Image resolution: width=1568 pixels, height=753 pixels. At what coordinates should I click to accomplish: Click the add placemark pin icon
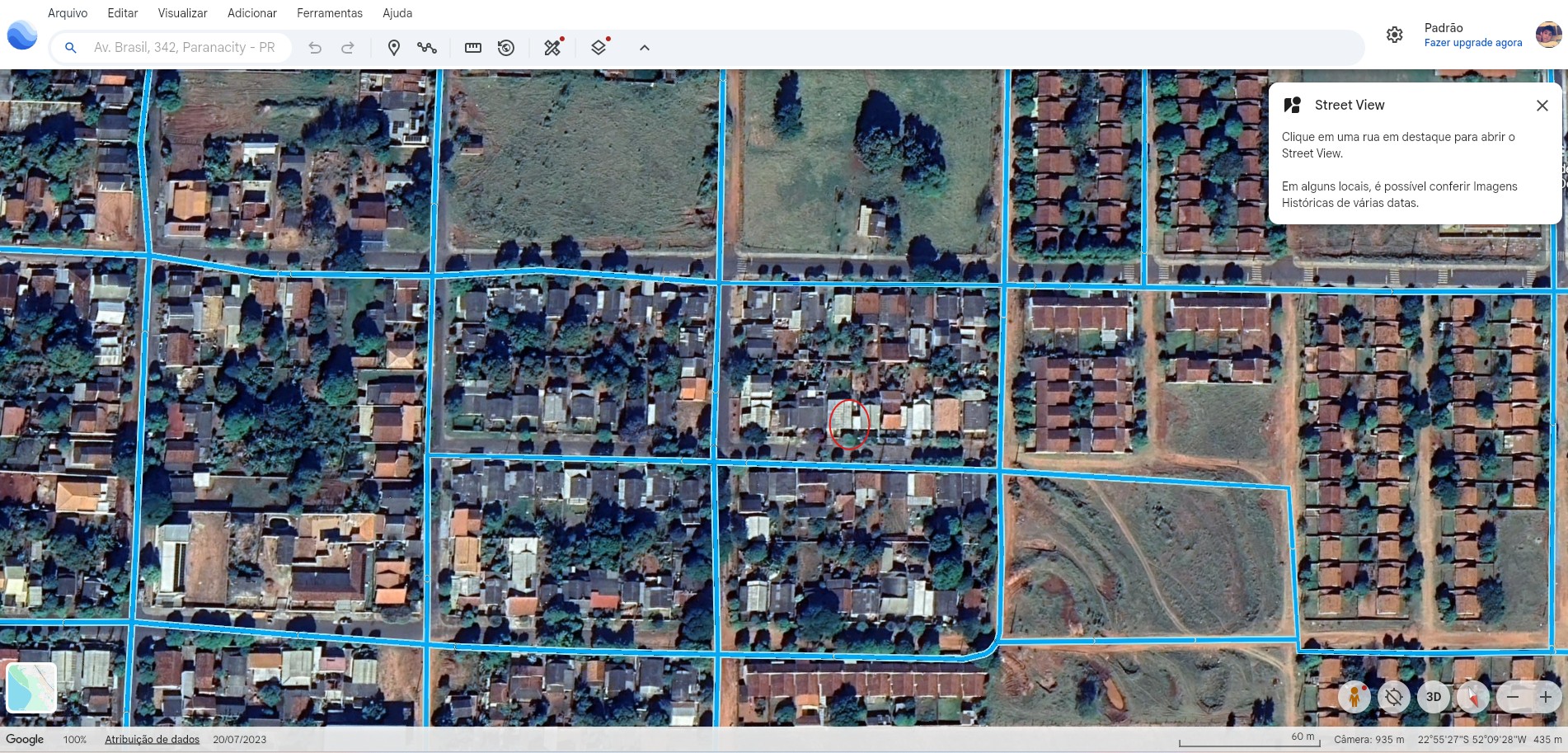(x=394, y=48)
